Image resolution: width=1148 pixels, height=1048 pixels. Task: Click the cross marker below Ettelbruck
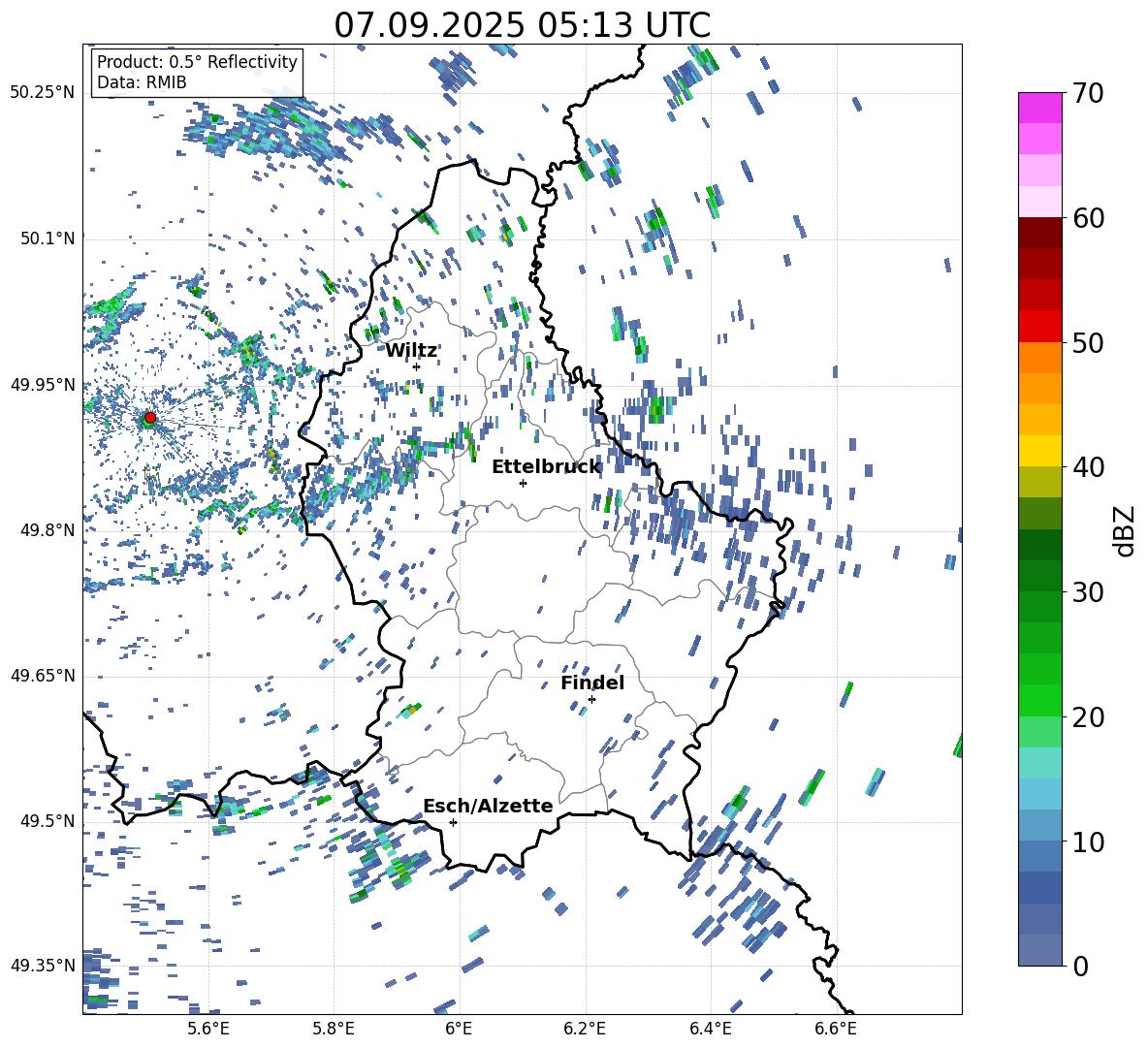tap(523, 483)
